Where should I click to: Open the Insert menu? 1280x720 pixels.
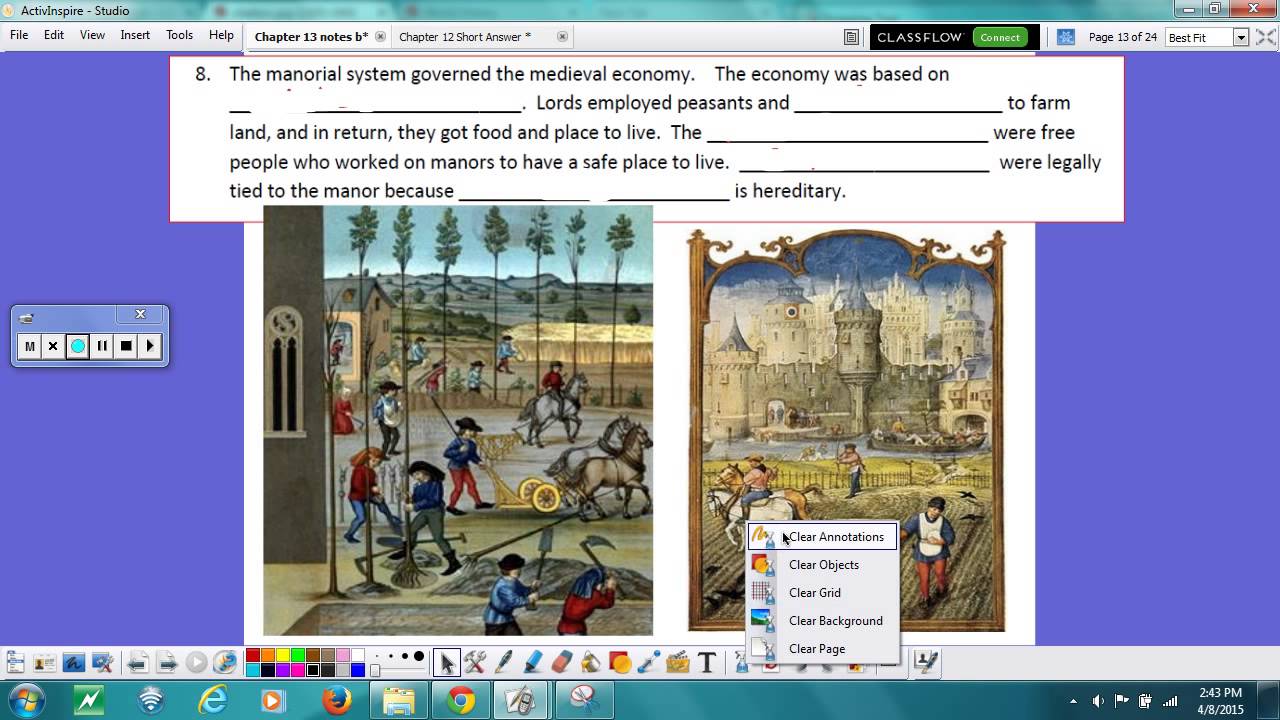coord(135,35)
